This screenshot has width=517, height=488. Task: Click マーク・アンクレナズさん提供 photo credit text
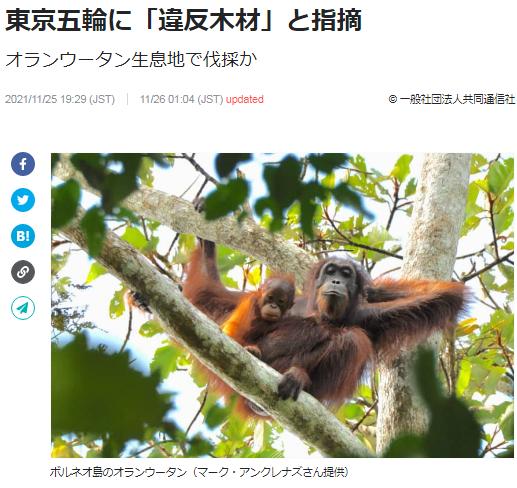click(271, 472)
